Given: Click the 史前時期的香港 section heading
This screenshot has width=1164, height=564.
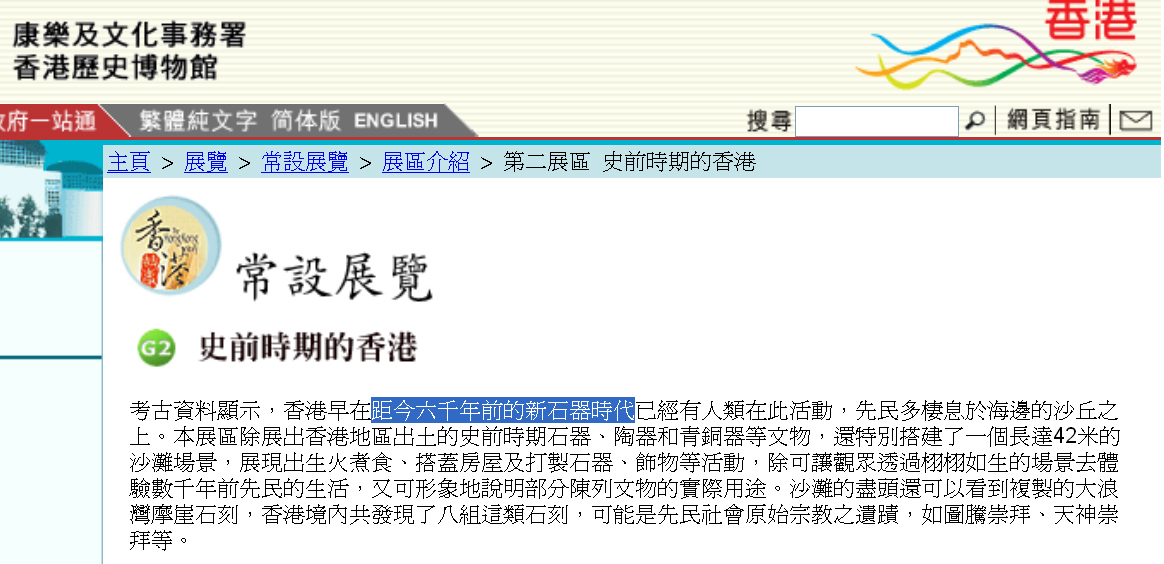Looking at the screenshot, I should point(307,348).
